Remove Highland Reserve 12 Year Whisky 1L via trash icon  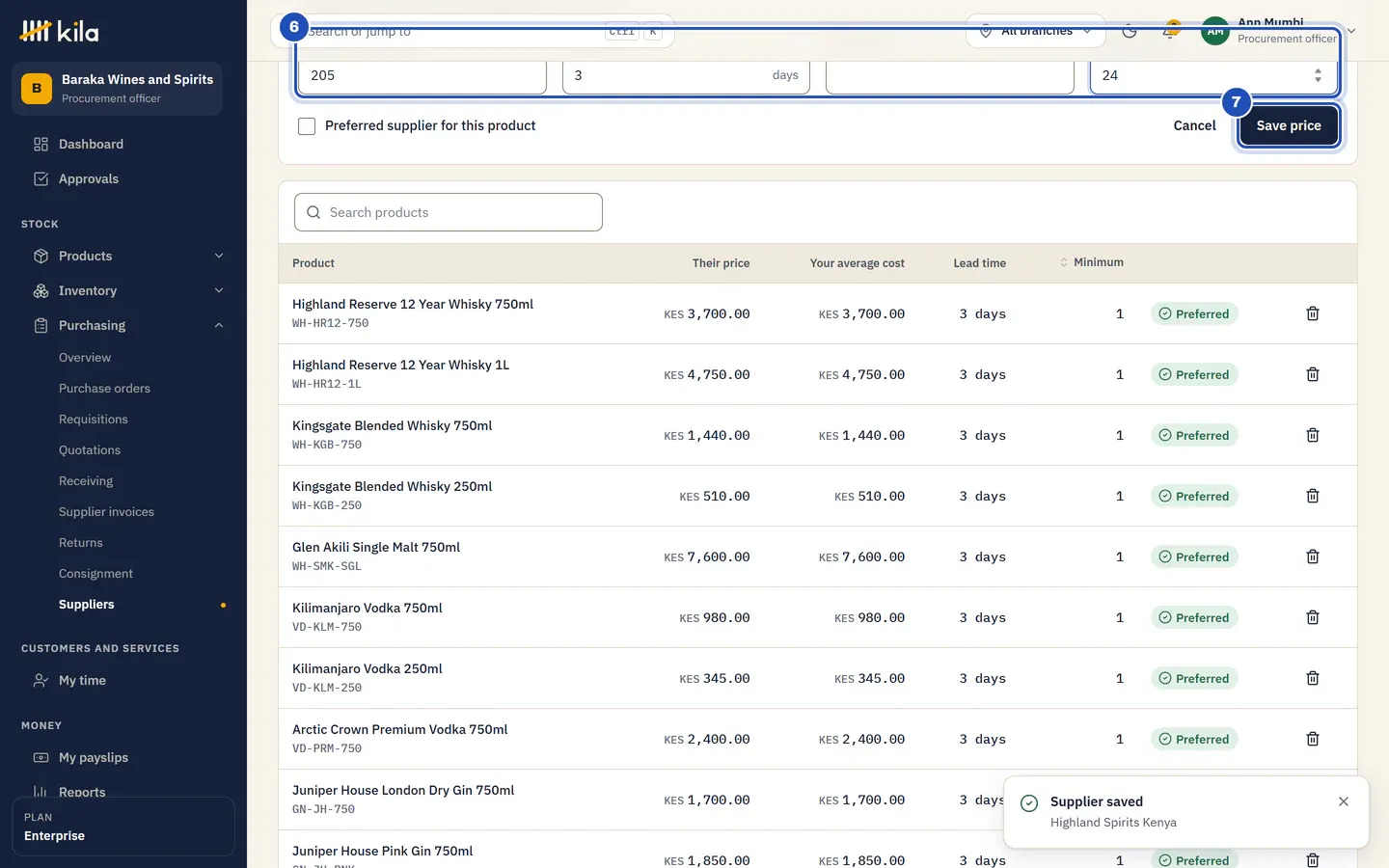(1313, 374)
